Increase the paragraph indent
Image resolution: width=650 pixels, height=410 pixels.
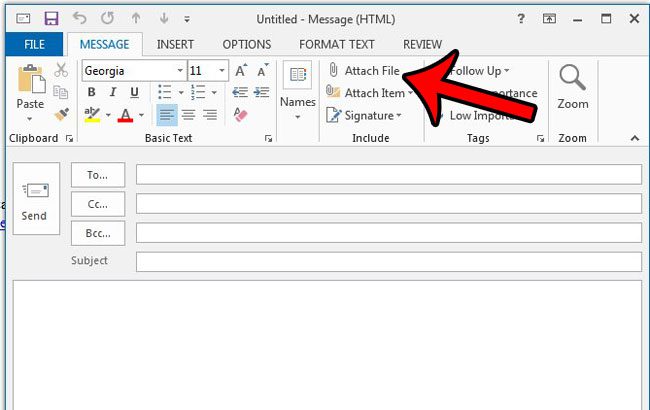[x=262, y=92]
